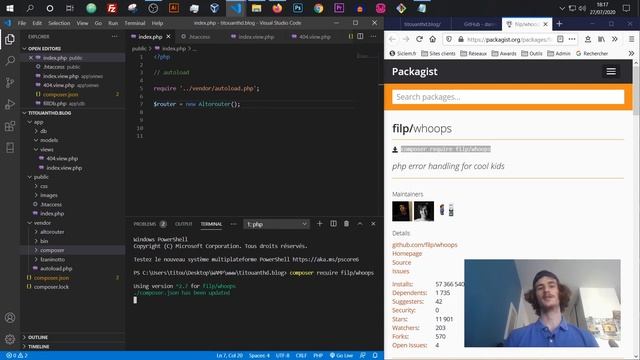Open composer.lock in the file tree
Viewport: 640px width, 360px height.
(51, 287)
